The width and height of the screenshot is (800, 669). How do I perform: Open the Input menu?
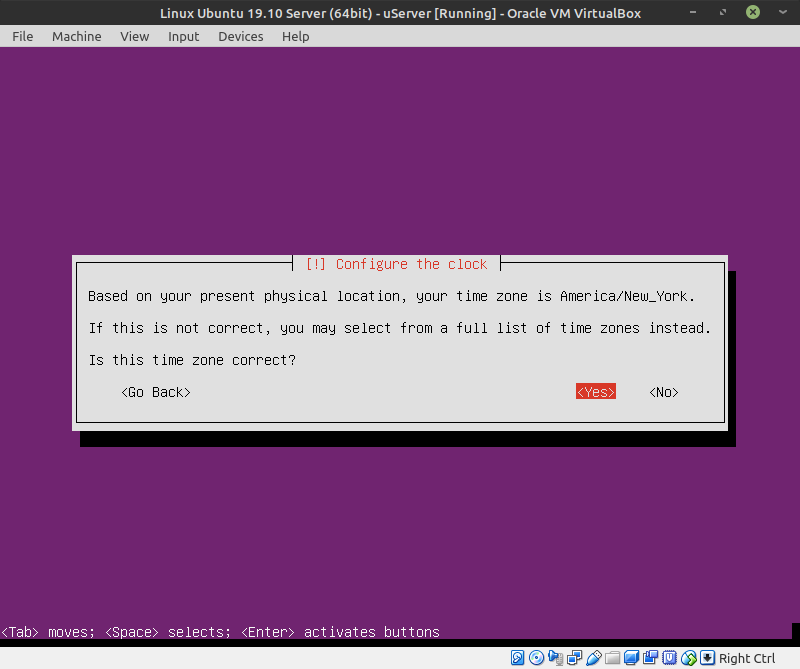pos(184,37)
